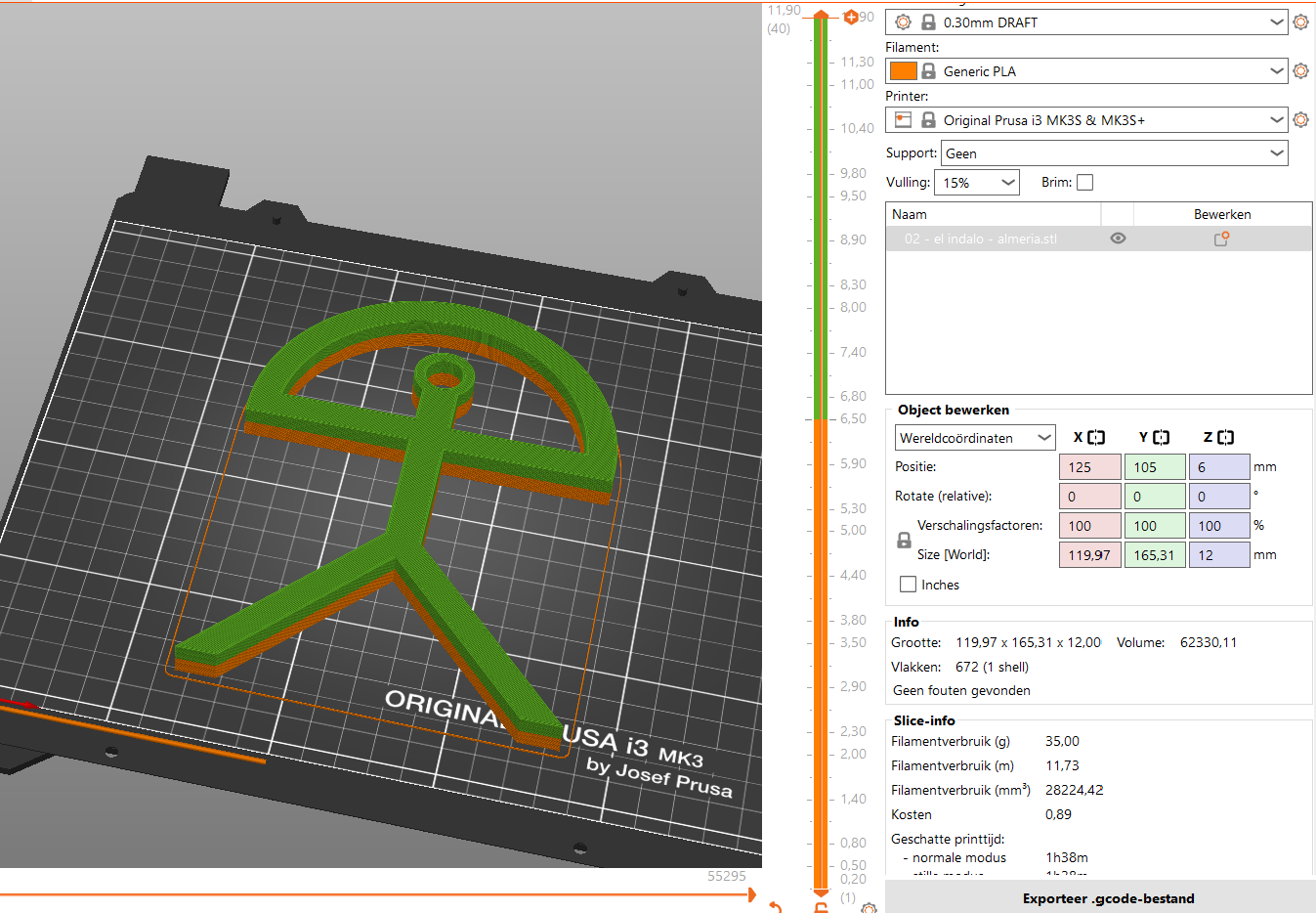Click the Rotate X input field
Image resolution: width=1316 pixels, height=913 pixels.
pos(1089,497)
